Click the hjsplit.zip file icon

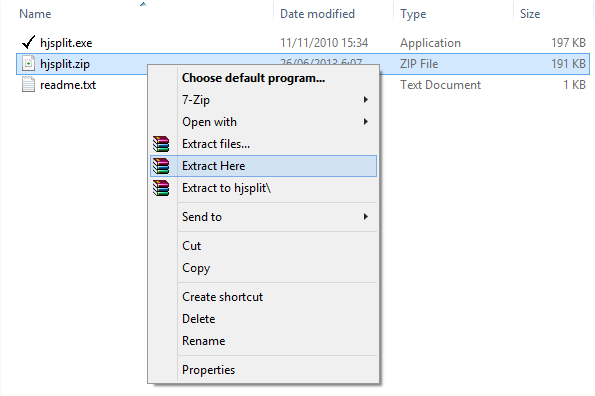coord(28,64)
